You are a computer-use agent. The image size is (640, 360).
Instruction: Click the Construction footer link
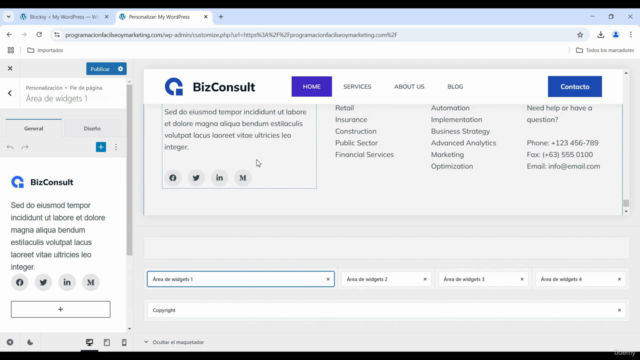356,131
